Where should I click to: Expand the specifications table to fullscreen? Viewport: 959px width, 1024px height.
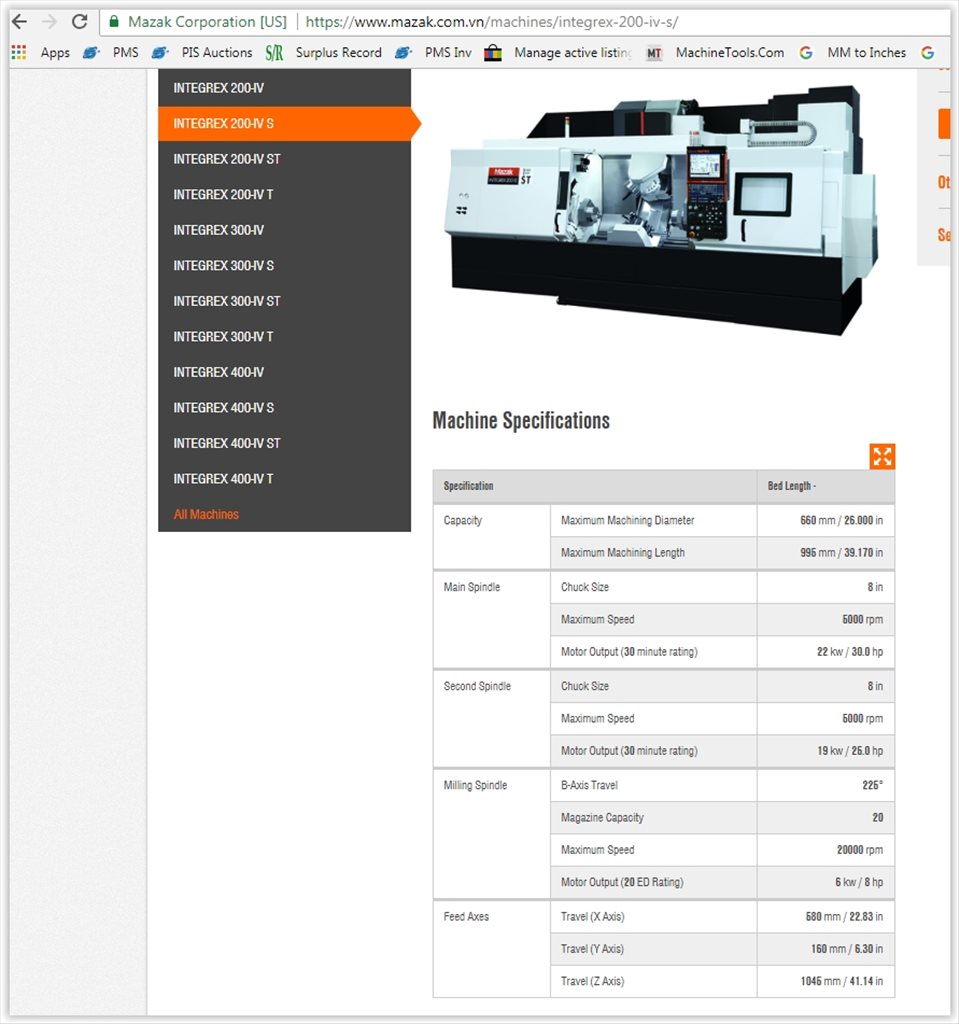tap(882, 456)
